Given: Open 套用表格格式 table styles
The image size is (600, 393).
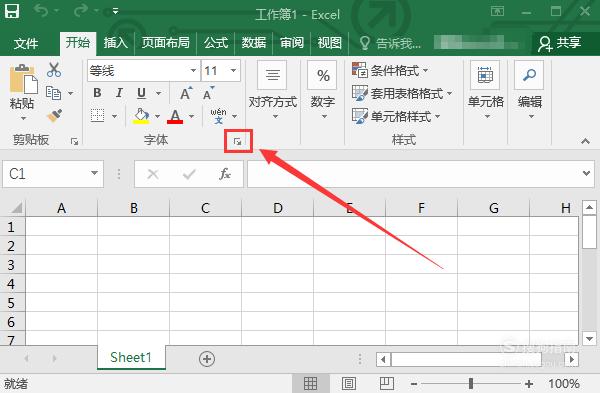Looking at the screenshot, I should coord(402,93).
